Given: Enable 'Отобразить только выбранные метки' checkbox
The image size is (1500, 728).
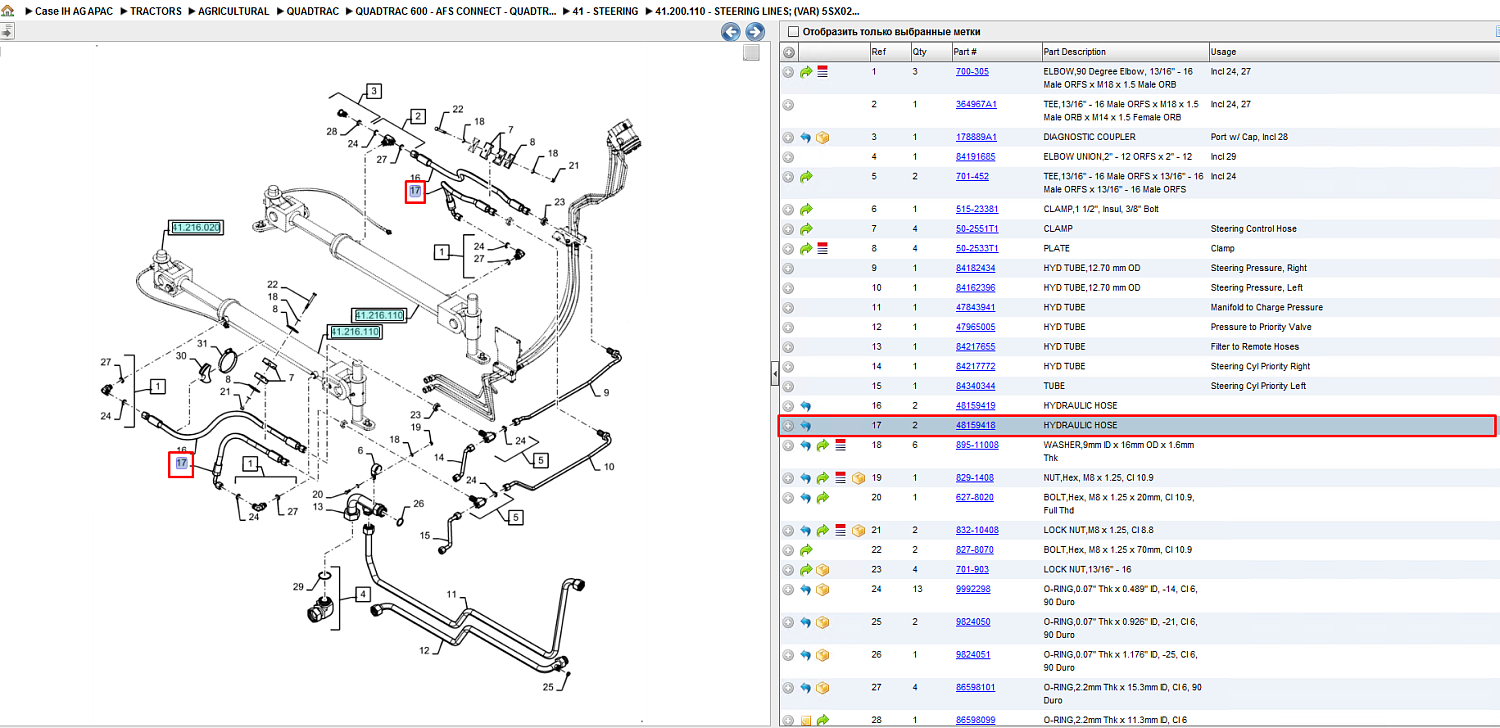Looking at the screenshot, I should pos(793,32).
